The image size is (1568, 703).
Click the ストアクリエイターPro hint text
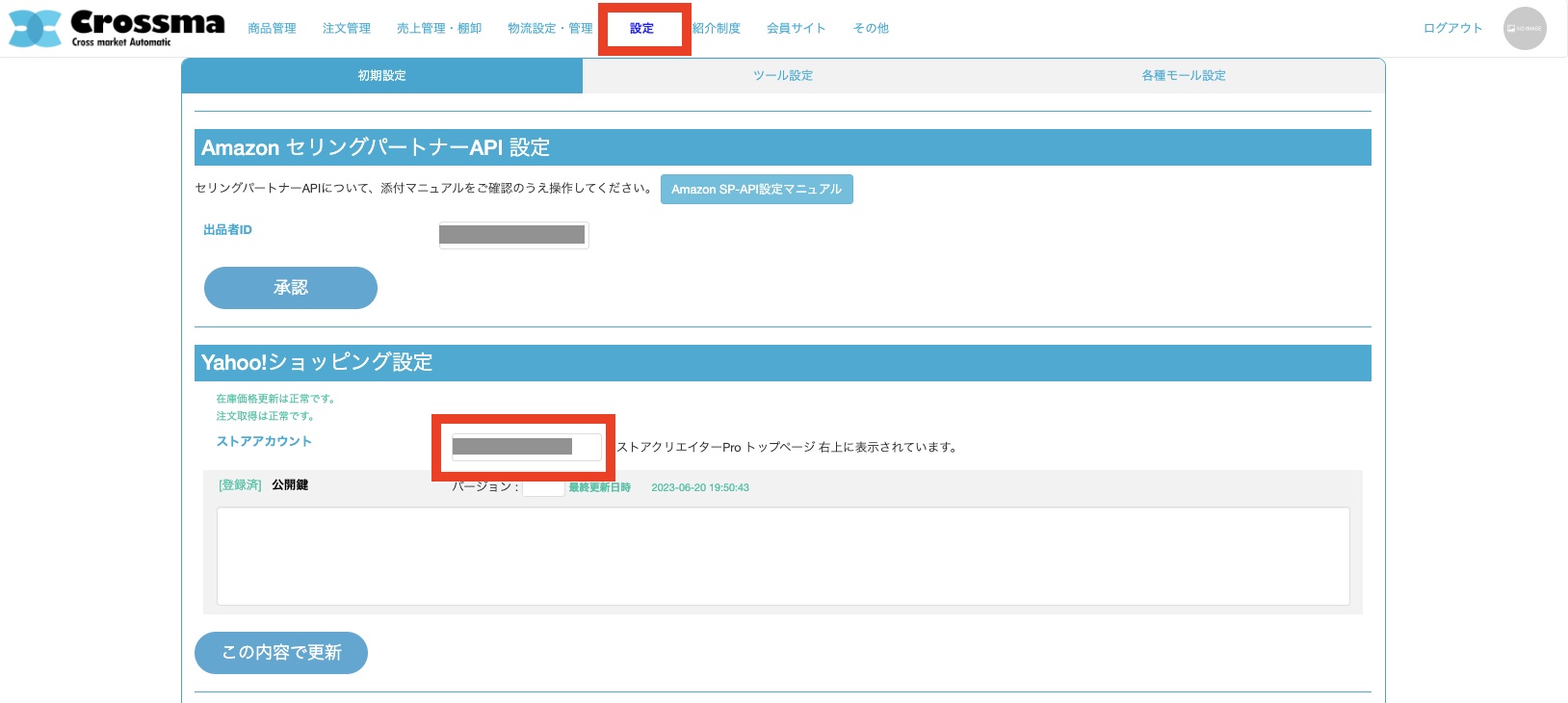(786, 447)
